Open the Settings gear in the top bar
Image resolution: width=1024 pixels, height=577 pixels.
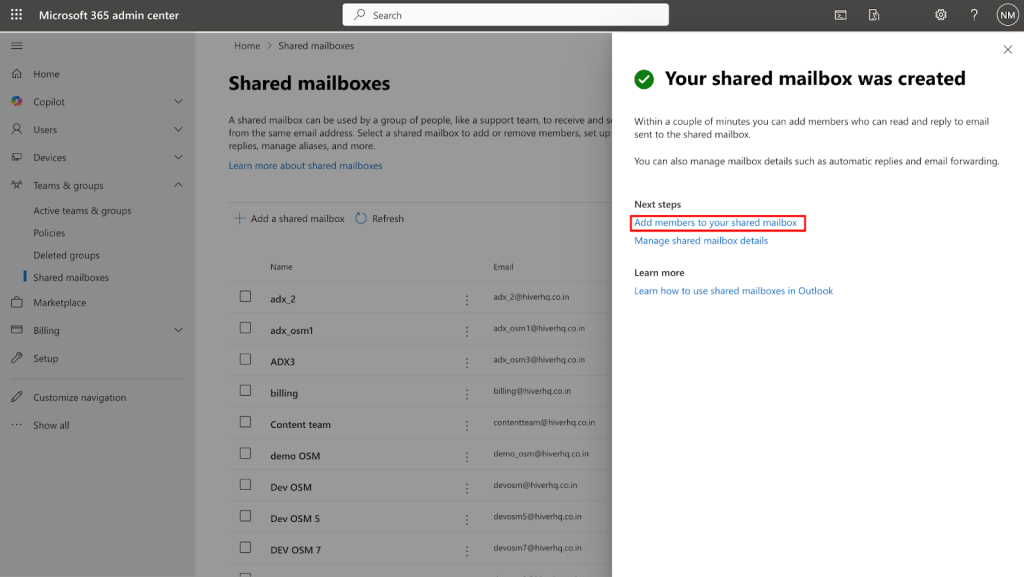pyautogui.click(x=940, y=14)
